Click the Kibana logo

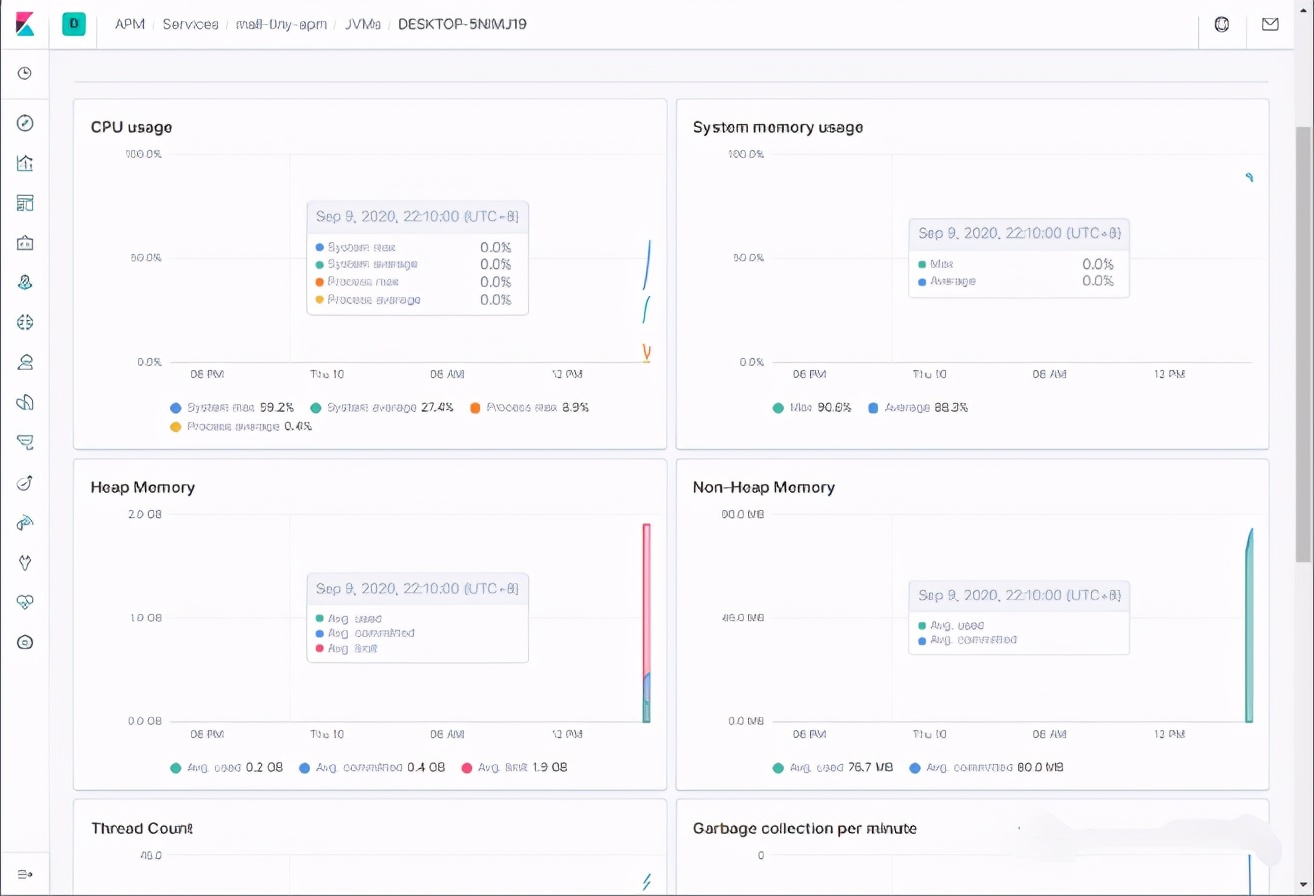click(25, 24)
